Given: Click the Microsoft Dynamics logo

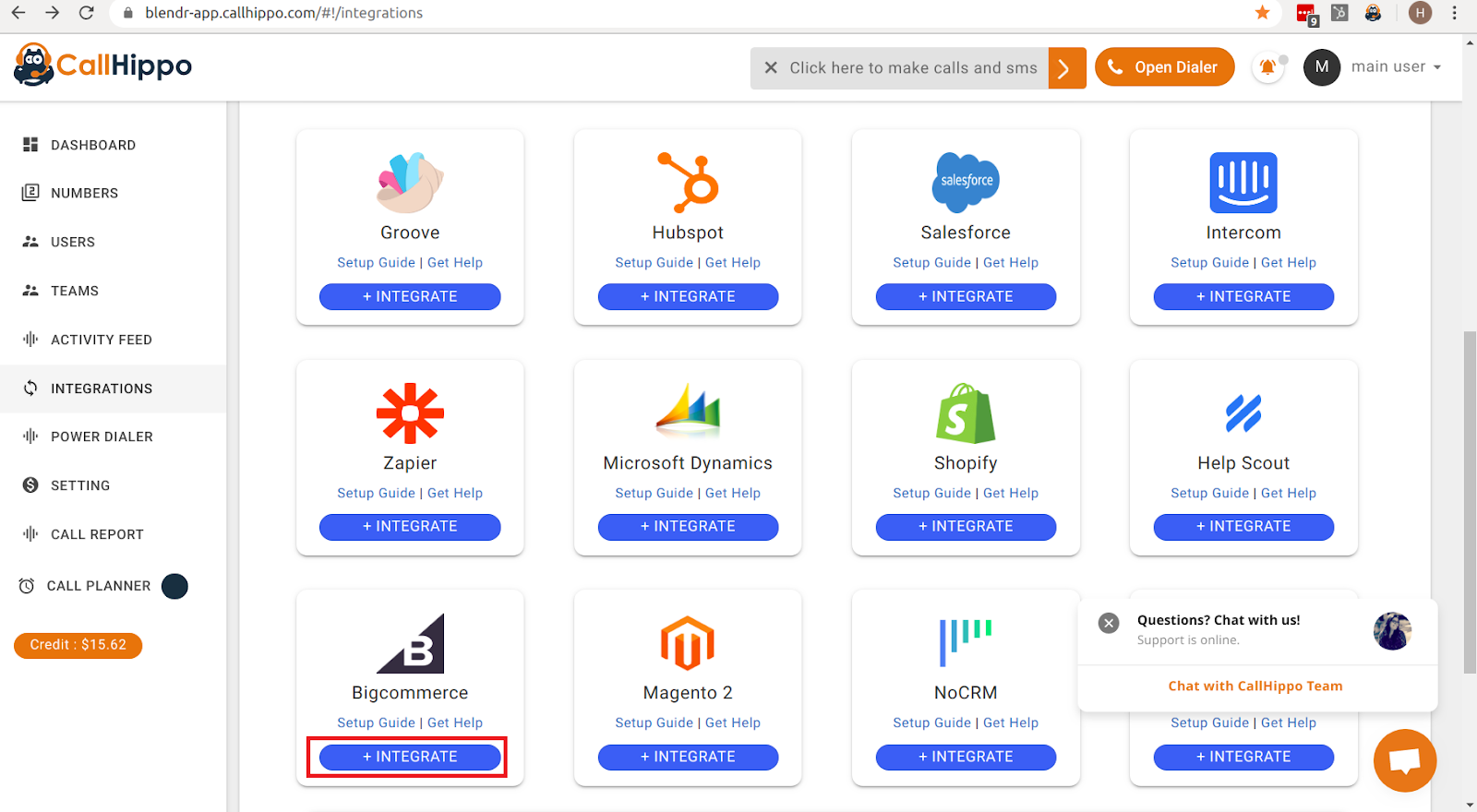Looking at the screenshot, I should [x=688, y=410].
